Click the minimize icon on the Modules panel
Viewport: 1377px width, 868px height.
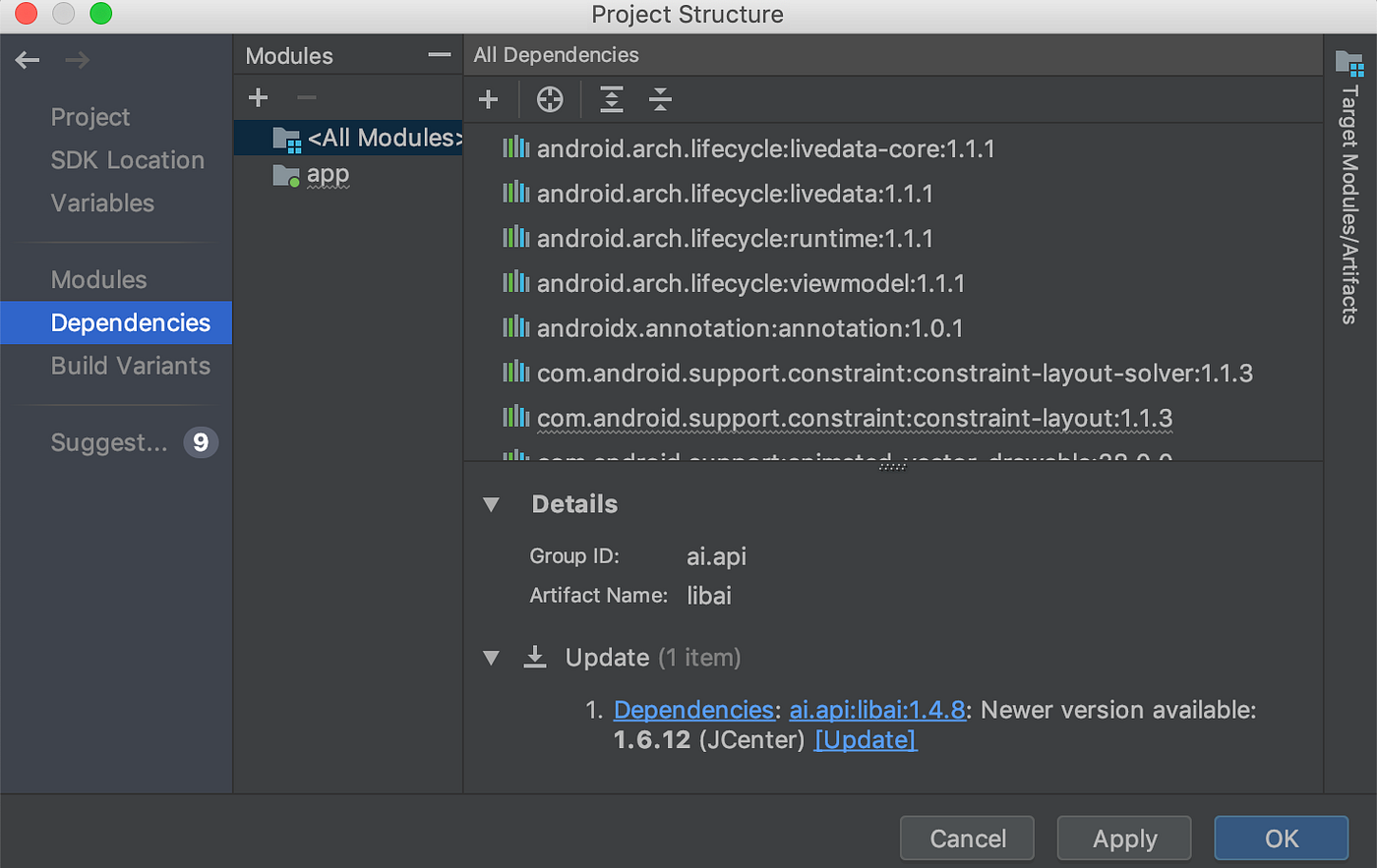point(438,56)
